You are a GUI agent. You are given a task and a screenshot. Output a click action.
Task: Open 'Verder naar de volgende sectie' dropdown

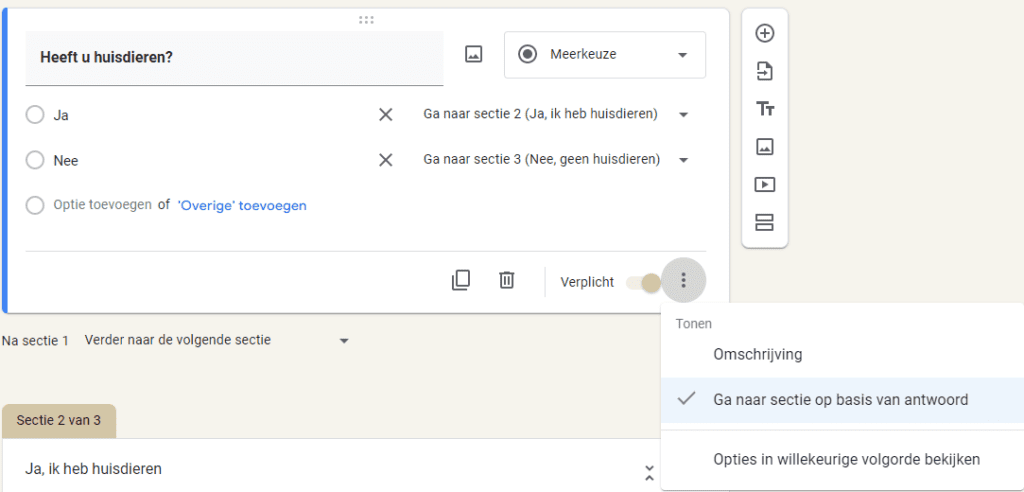tap(216, 340)
